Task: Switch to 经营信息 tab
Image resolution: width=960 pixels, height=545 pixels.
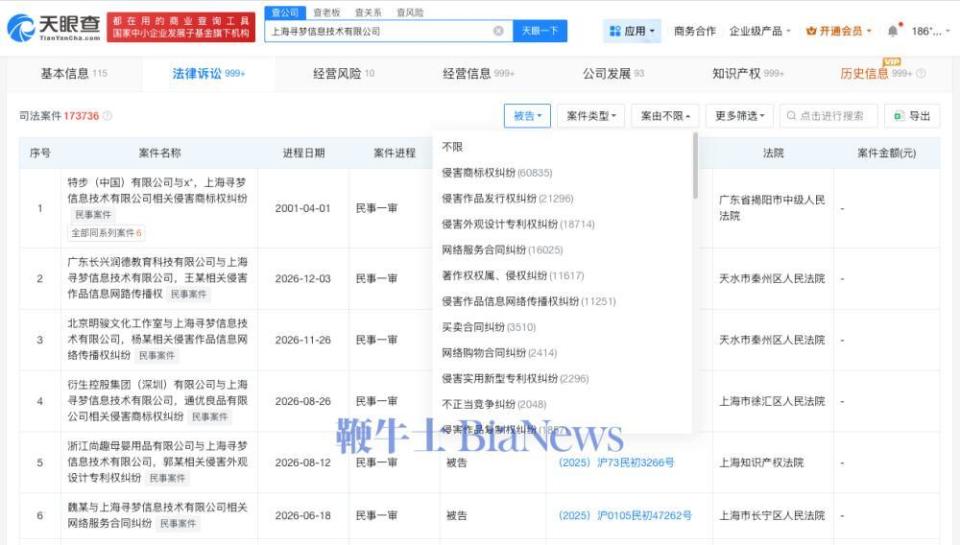Action: point(478,73)
